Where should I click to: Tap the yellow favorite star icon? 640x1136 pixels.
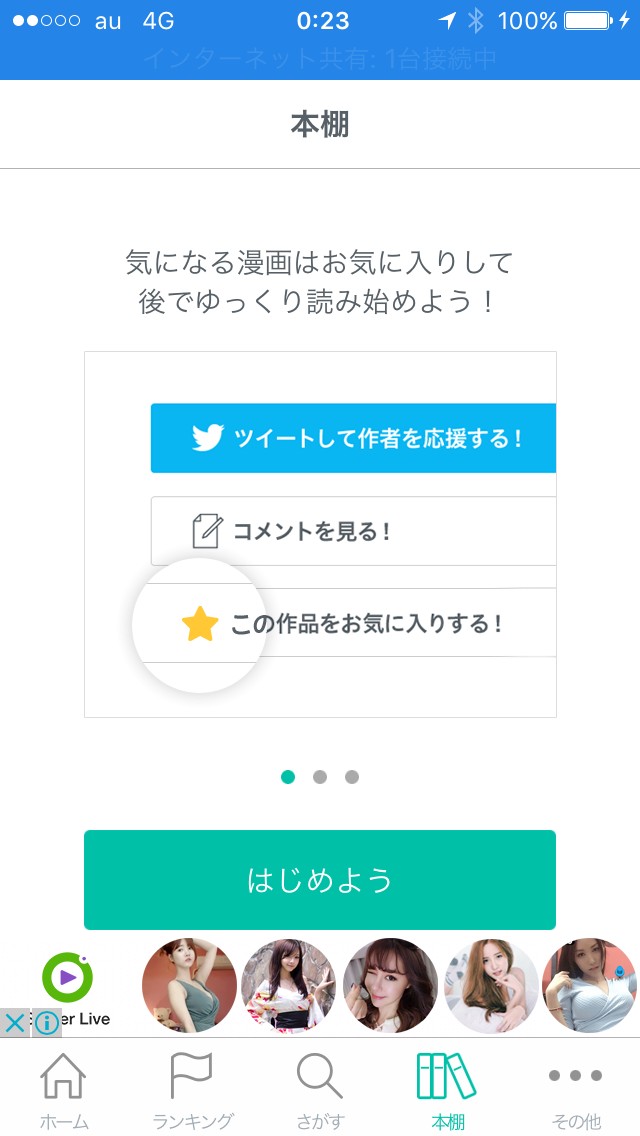click(200, 625)
